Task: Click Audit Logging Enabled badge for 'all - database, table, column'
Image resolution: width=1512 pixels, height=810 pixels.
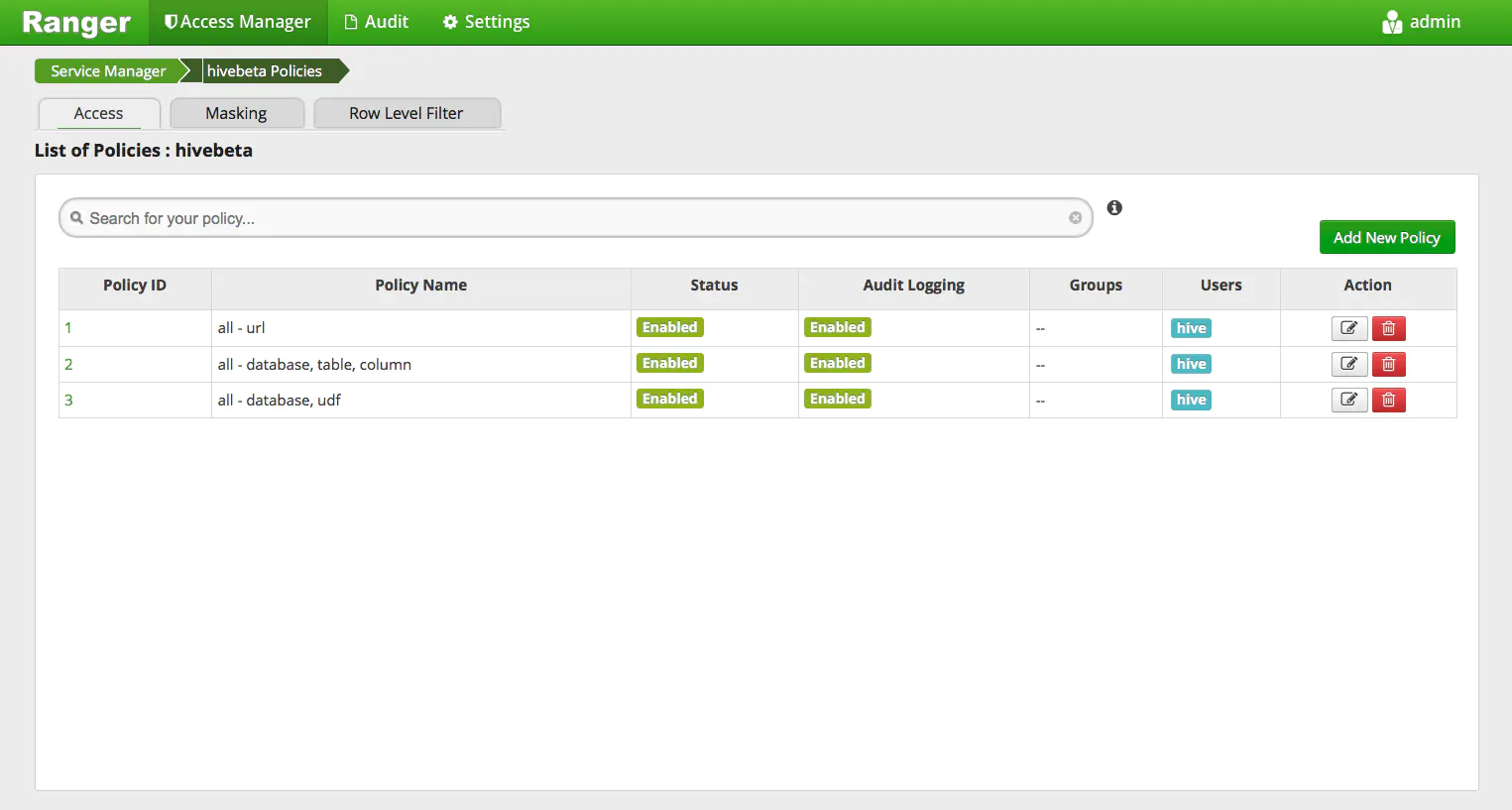Action: 838,363
